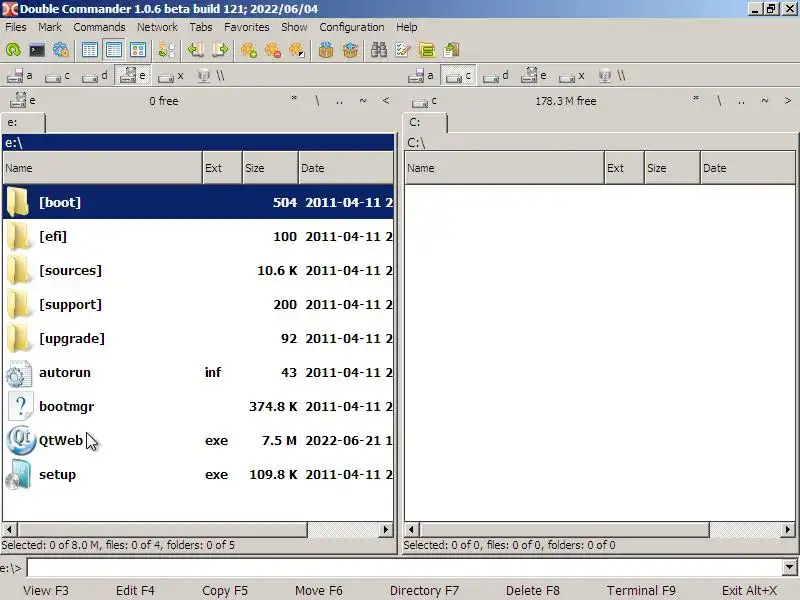Select drive d in right drive bar
This screenshot has width=800, height=600.
click(x=496, y=76)
